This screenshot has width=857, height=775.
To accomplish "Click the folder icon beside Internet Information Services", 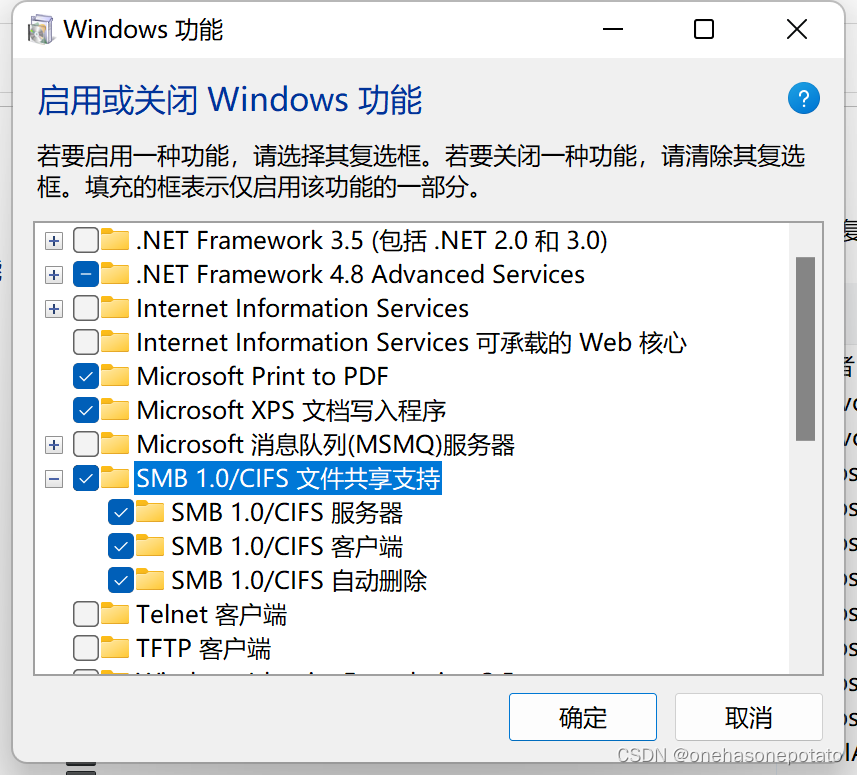I will point(115,308).
